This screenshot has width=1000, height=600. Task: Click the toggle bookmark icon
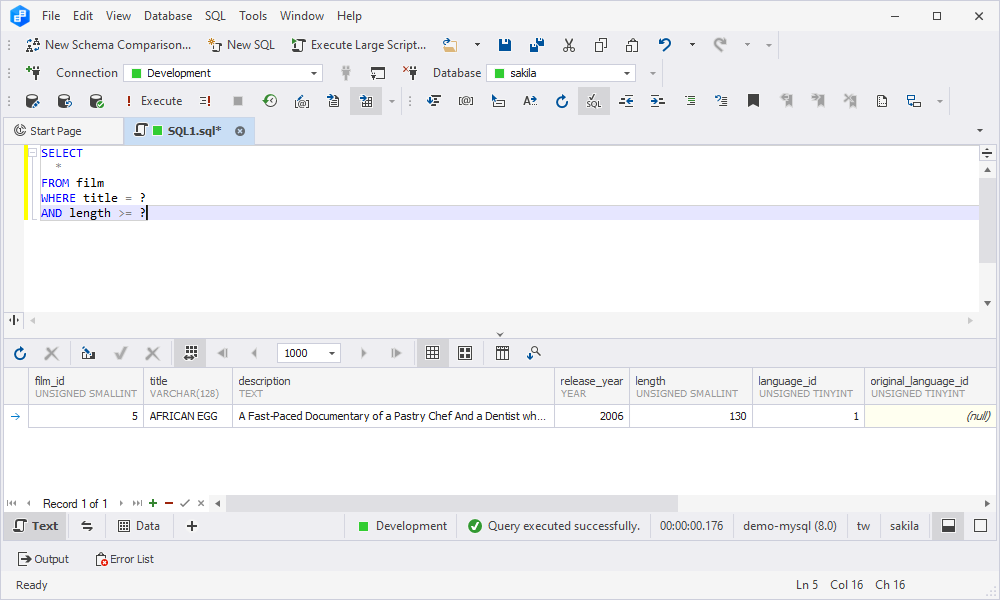click(753, 101)
